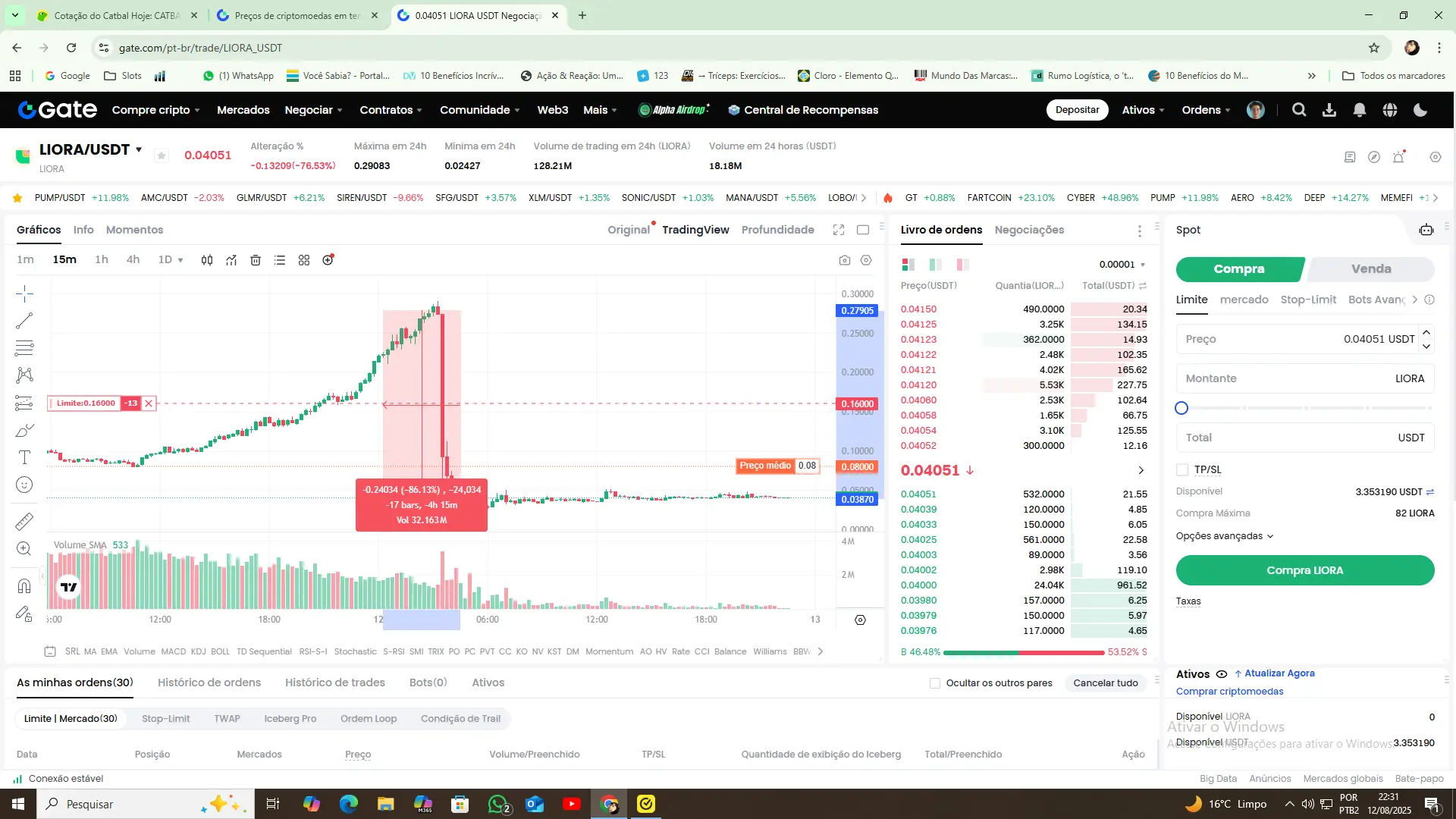This screenshot has height=819, width=1456.
Task: Click 'Cancelar tudo'
Action: (x=1106, y=683)
